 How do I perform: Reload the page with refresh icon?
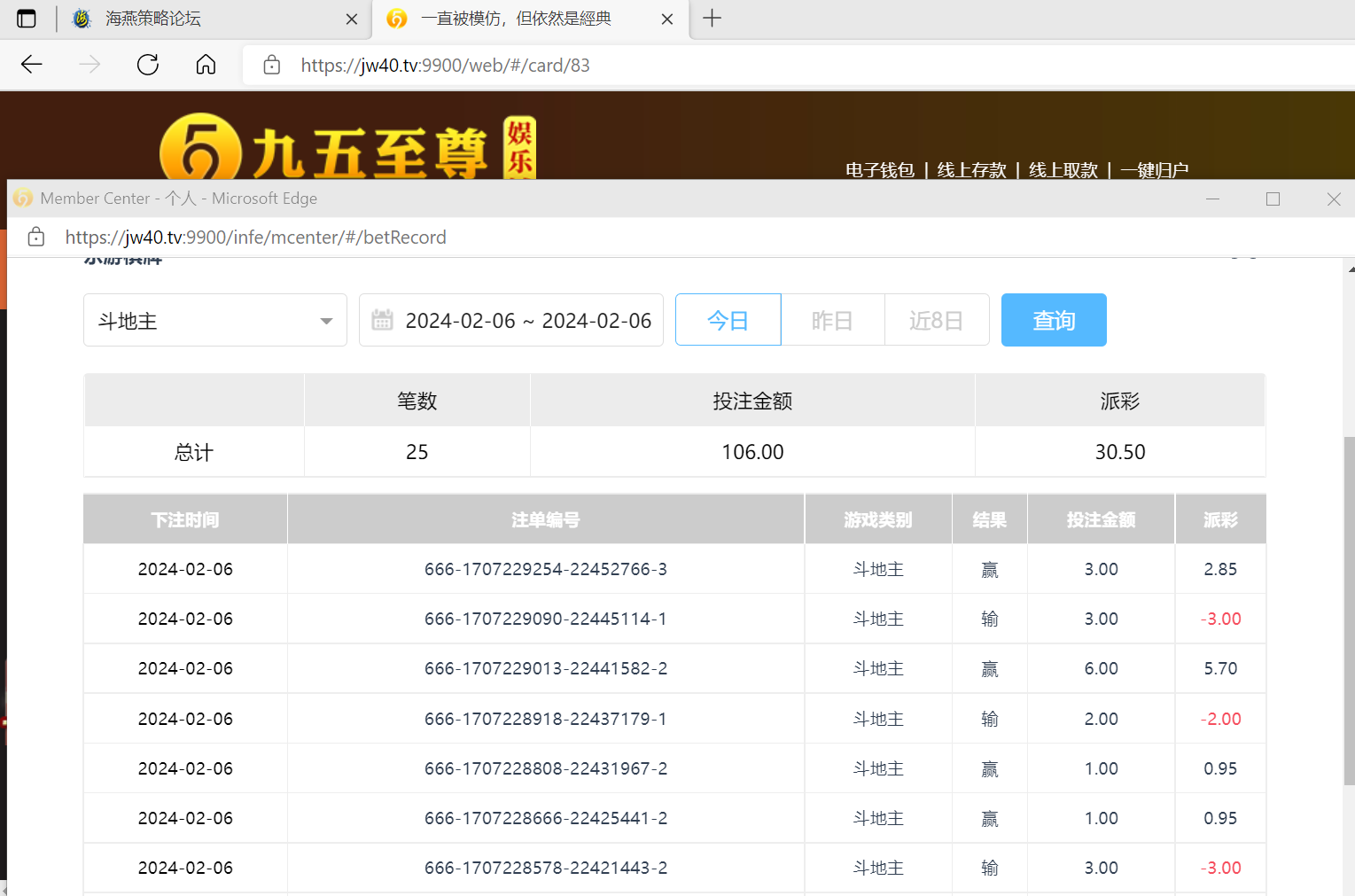click(x=148, y=65)
